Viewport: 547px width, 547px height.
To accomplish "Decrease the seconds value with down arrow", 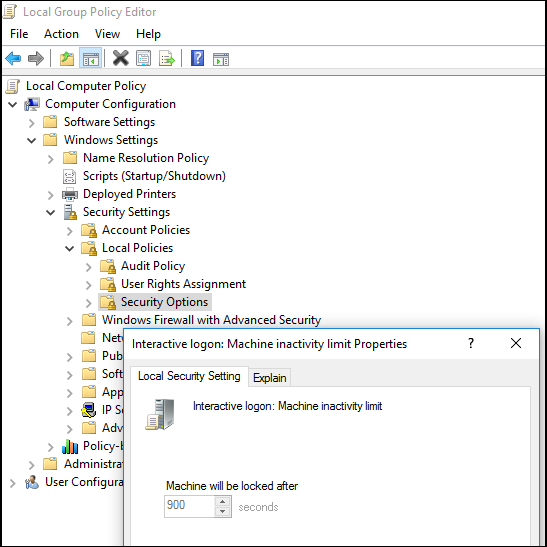I will [x=223, y=512].
